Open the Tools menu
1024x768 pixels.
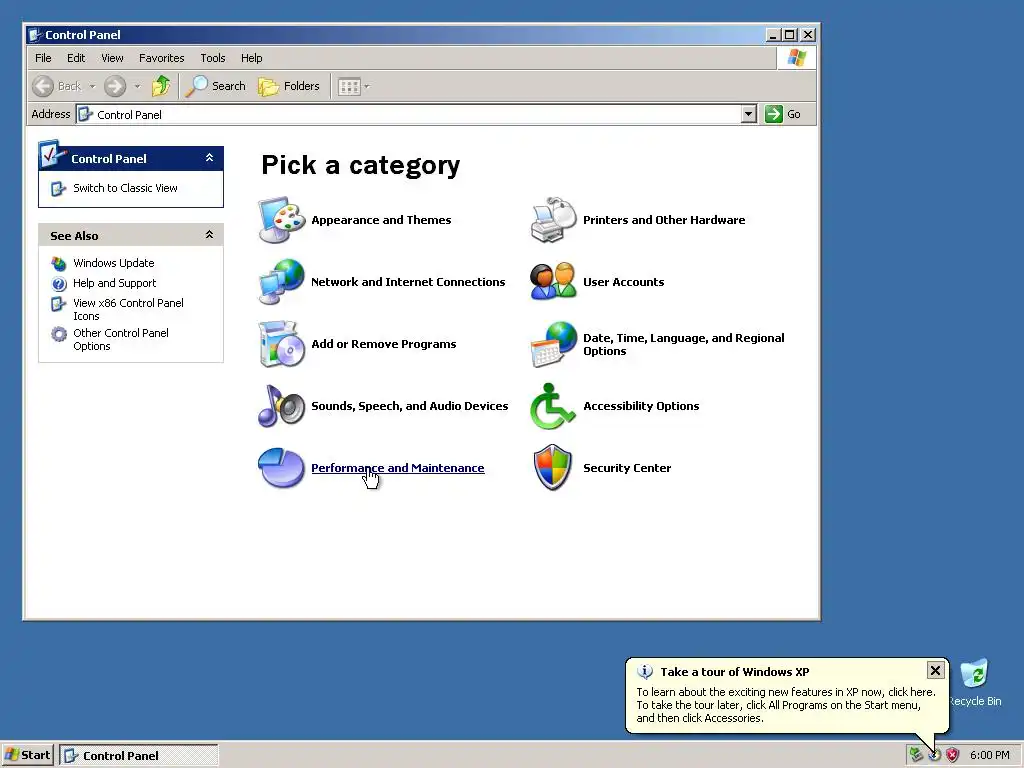[x=212, y=58]
